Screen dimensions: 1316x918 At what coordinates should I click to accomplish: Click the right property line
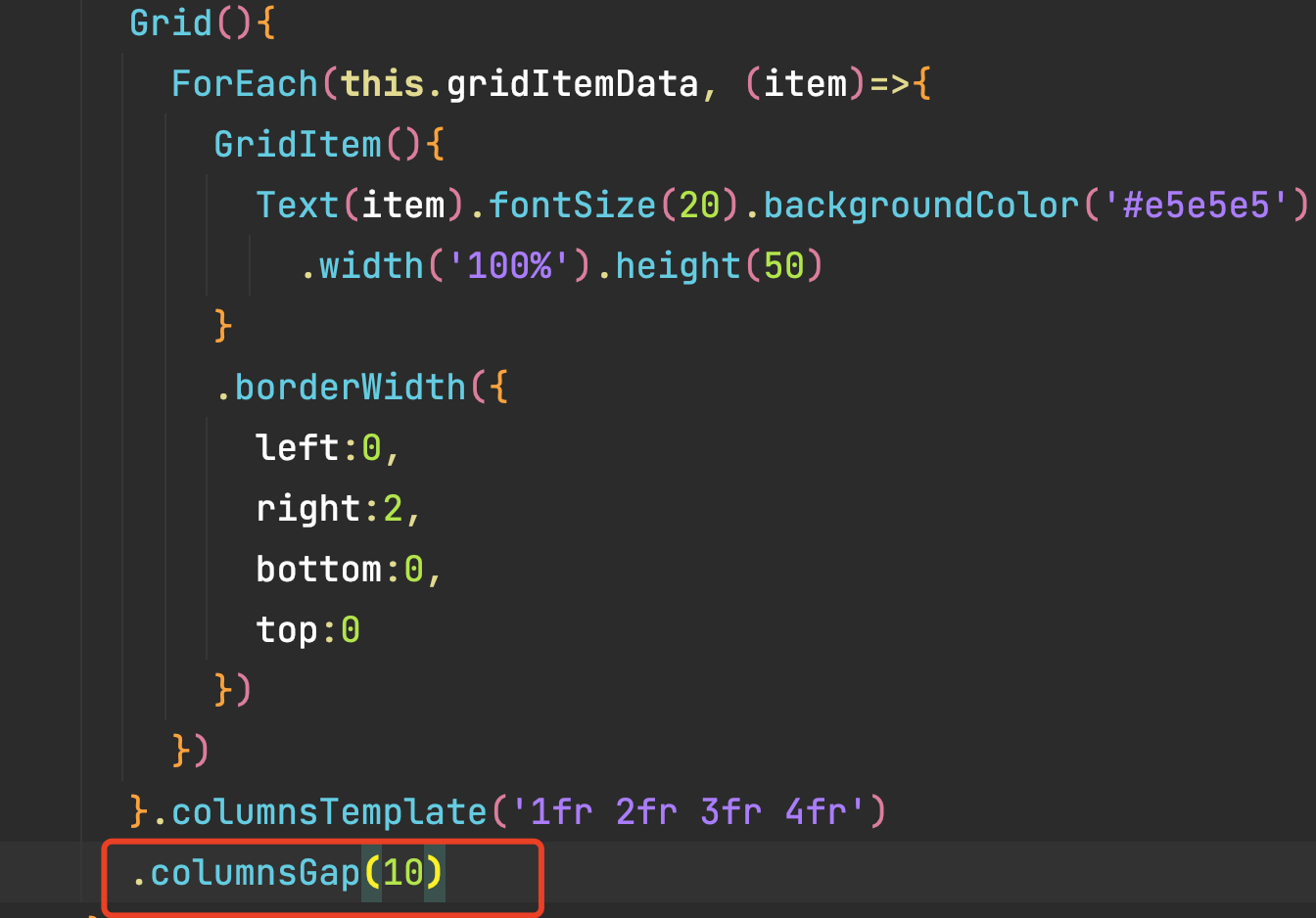339,508
